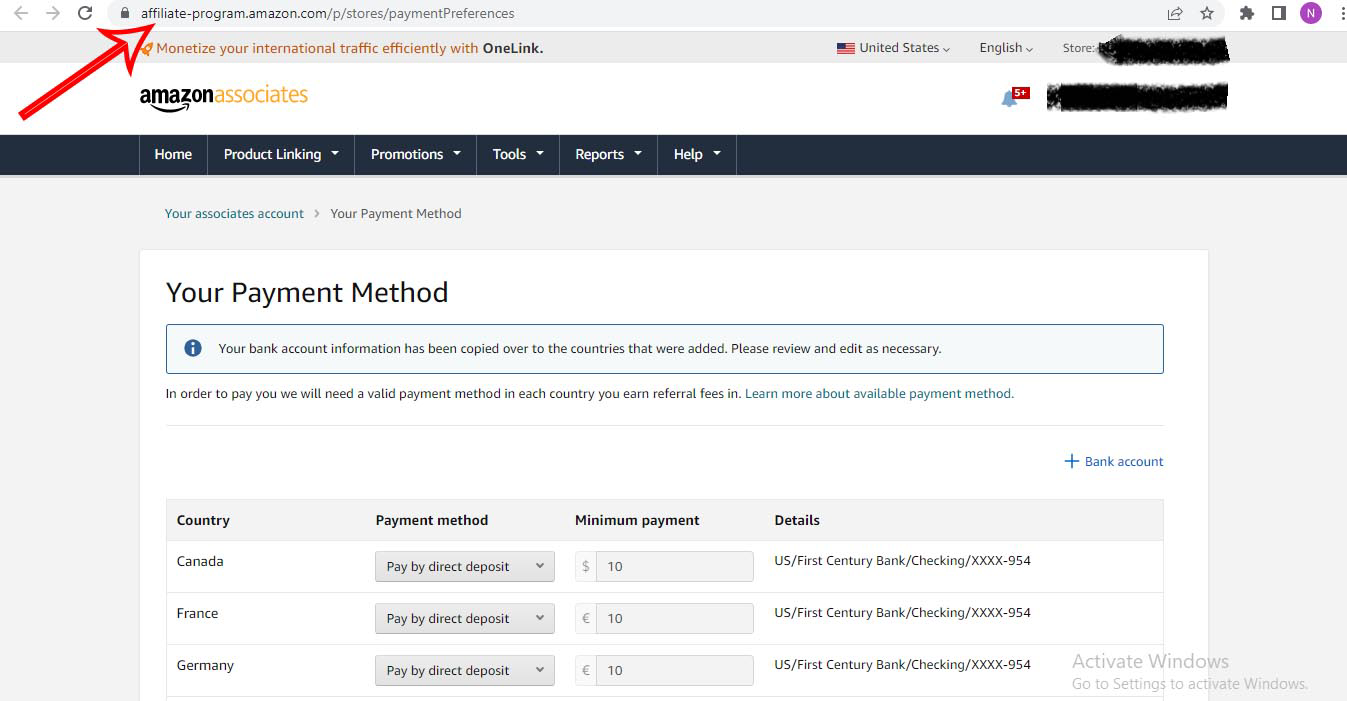Open the English language selector
Screen dimensions: 1347x701
pos(1006,48)
